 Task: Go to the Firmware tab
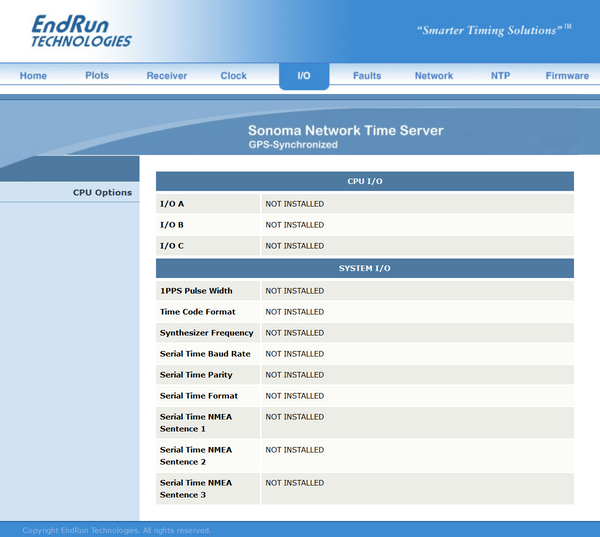point(567,75)
